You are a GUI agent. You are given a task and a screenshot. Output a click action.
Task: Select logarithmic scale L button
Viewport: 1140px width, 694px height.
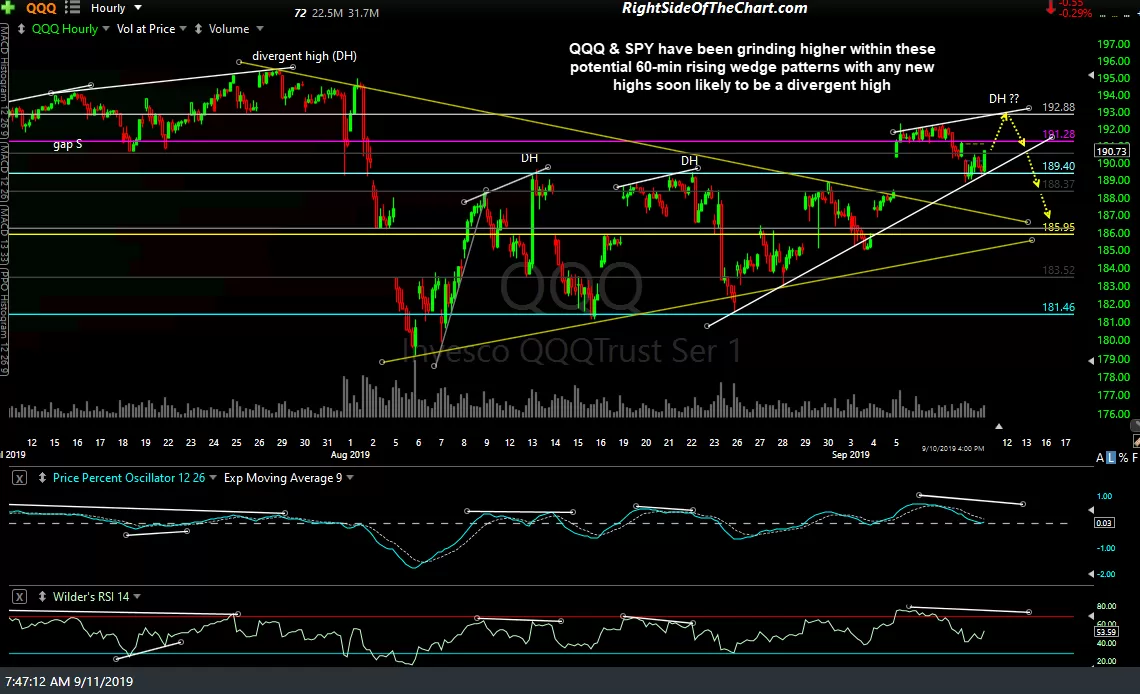click(x=1110, y=458)
